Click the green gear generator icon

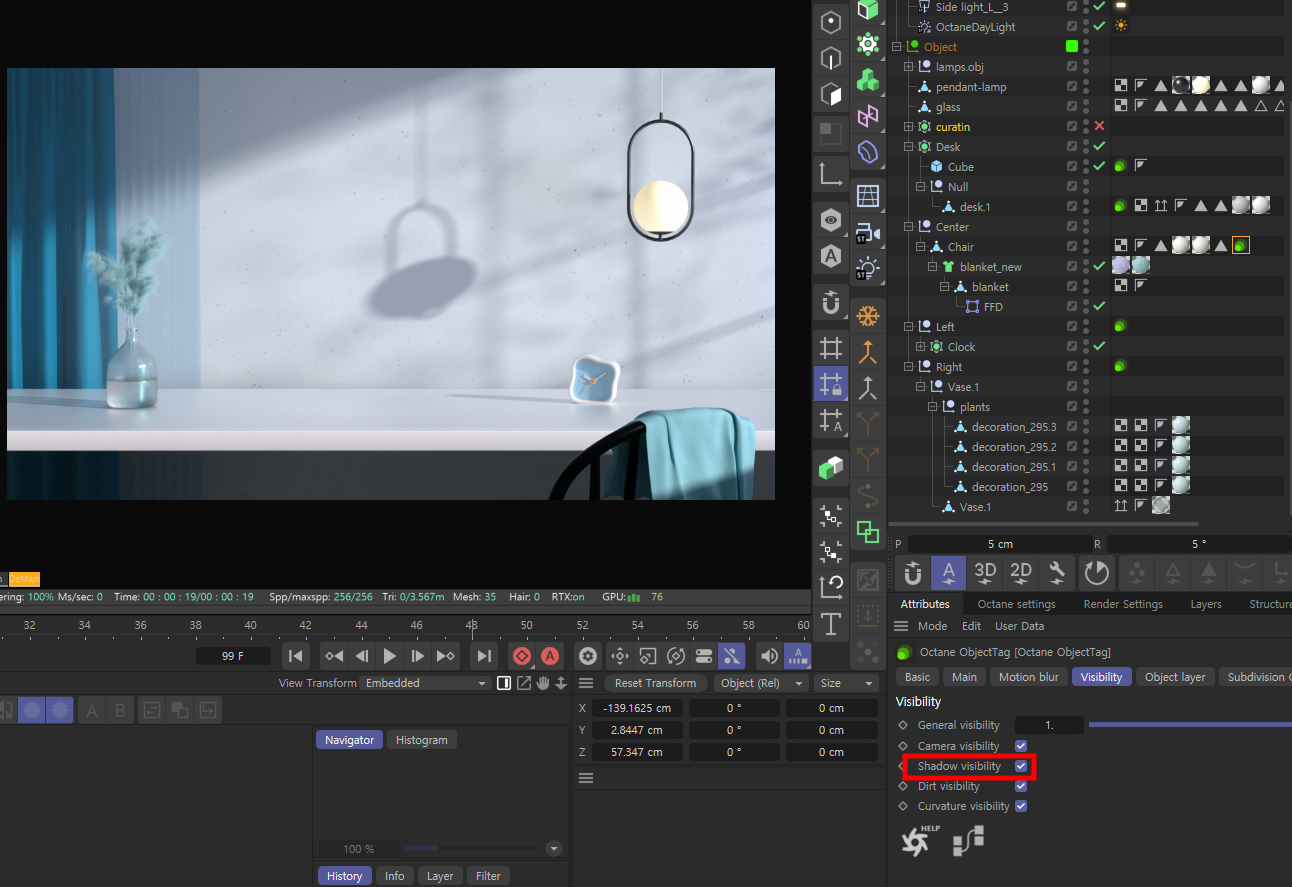867,44
